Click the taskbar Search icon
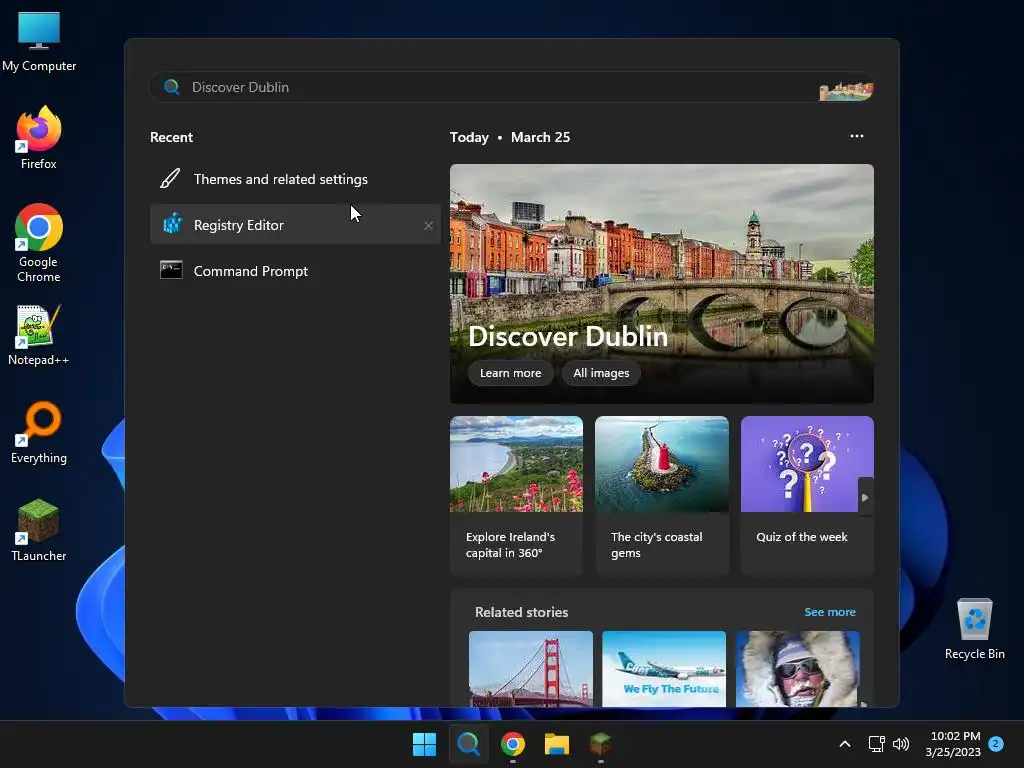This screenshot has height=768, width=1024. click(x=468, y=744)
